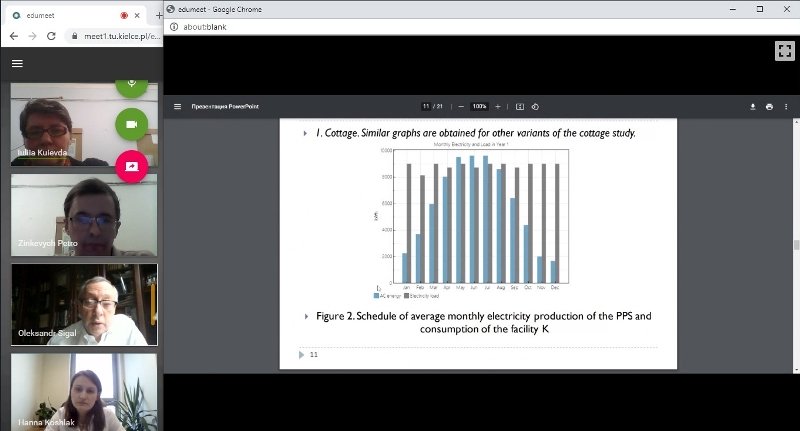The height and width of the screenshot is (431, 800).
Task: Toggle the green microphone button
Action: click(x=132, y=85)
